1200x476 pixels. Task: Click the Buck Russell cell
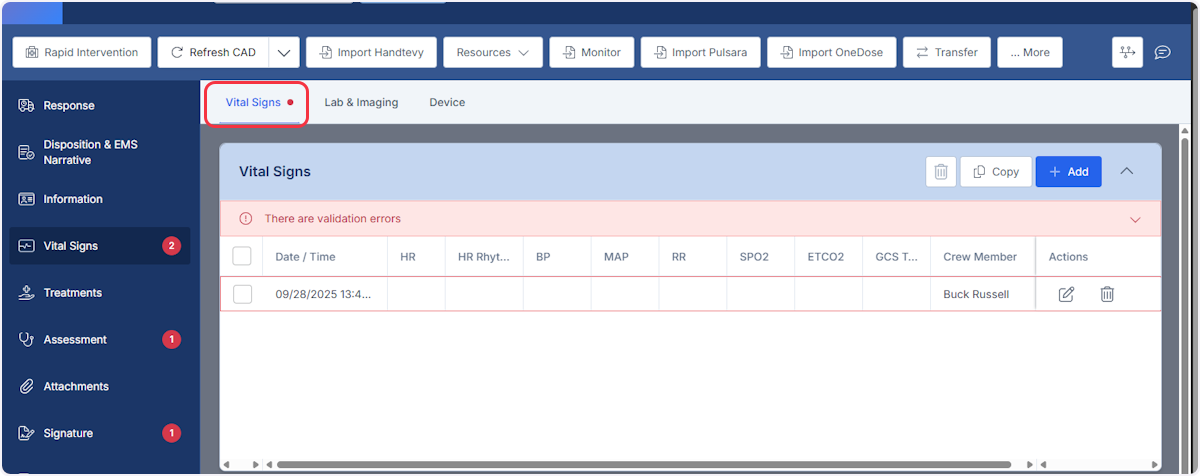click(983, 294)
